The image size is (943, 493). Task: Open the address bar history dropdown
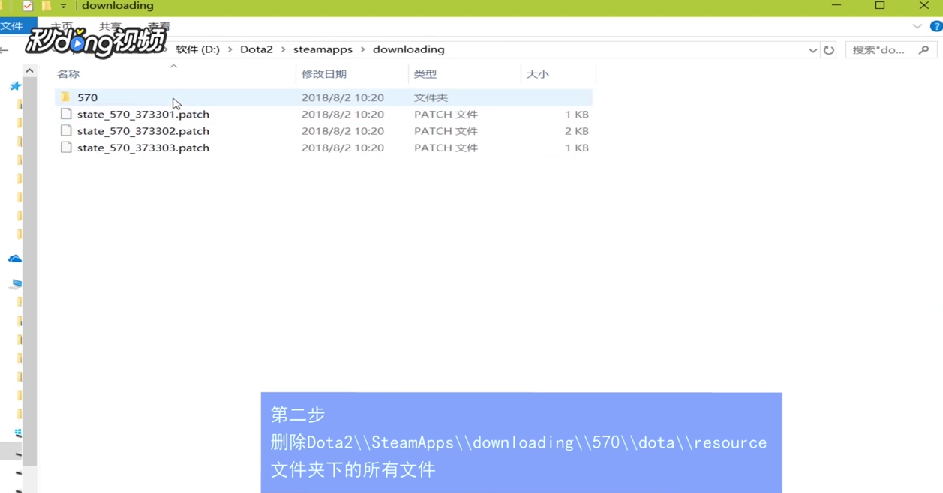pyautogui.click(x=812, y=50)
